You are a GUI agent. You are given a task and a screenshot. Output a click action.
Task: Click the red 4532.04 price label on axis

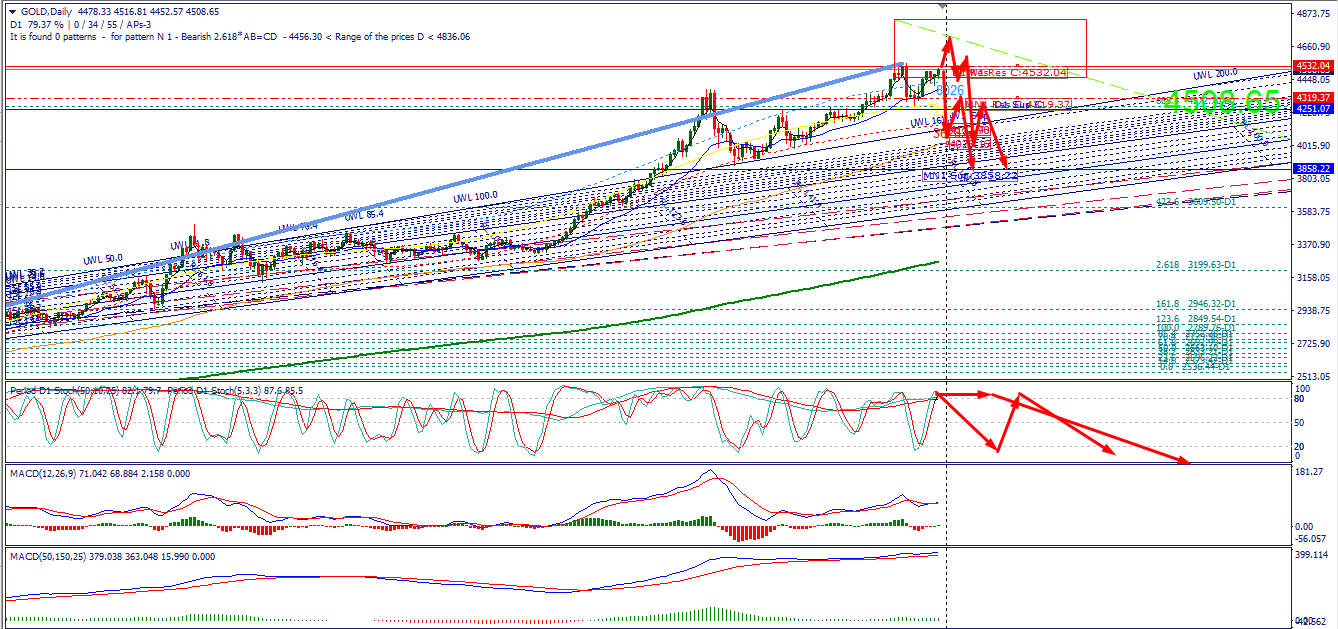click(1314, 66)
